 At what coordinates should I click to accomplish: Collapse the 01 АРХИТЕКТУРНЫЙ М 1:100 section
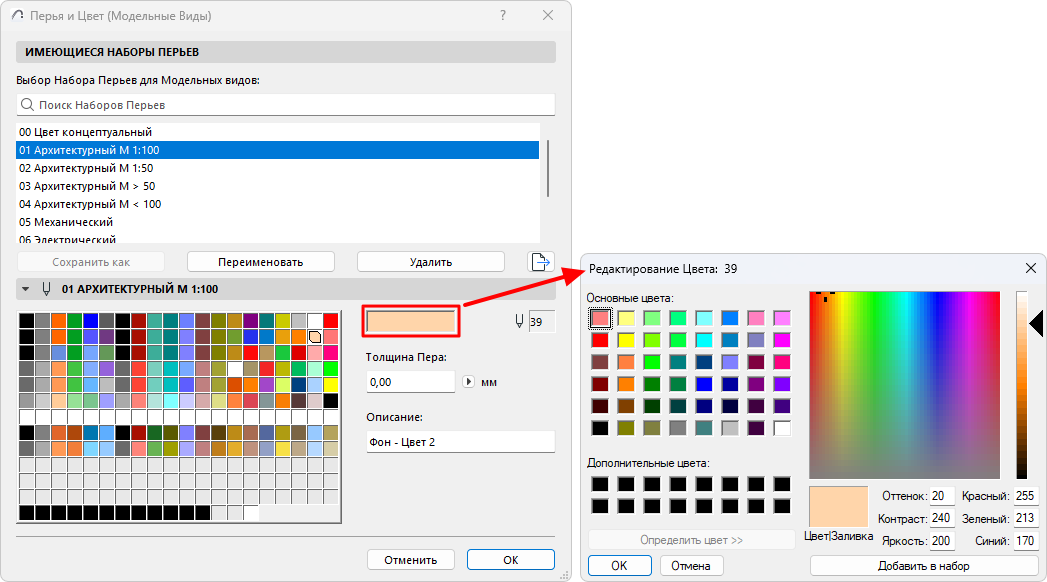(24, 287)
